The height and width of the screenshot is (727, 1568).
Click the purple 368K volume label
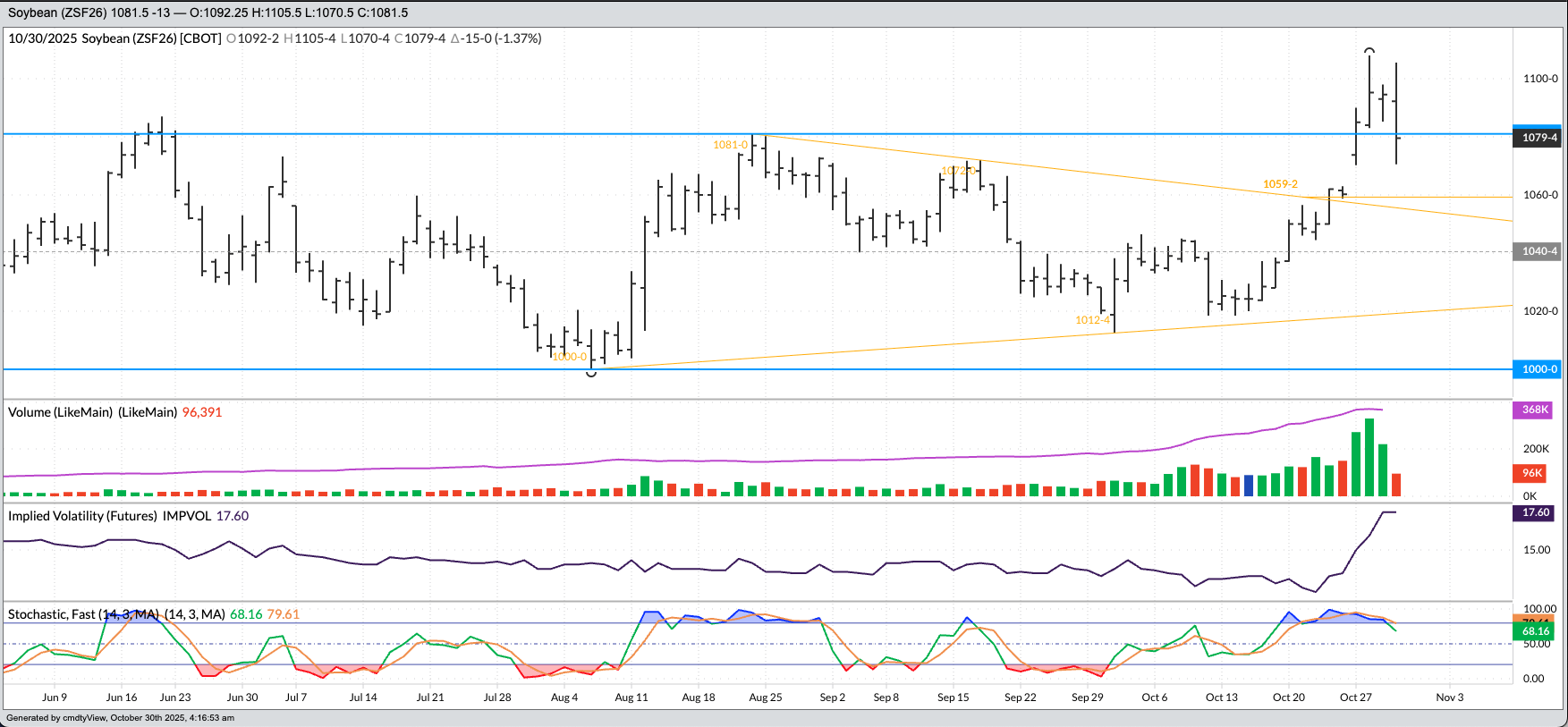click(1535, 410)
